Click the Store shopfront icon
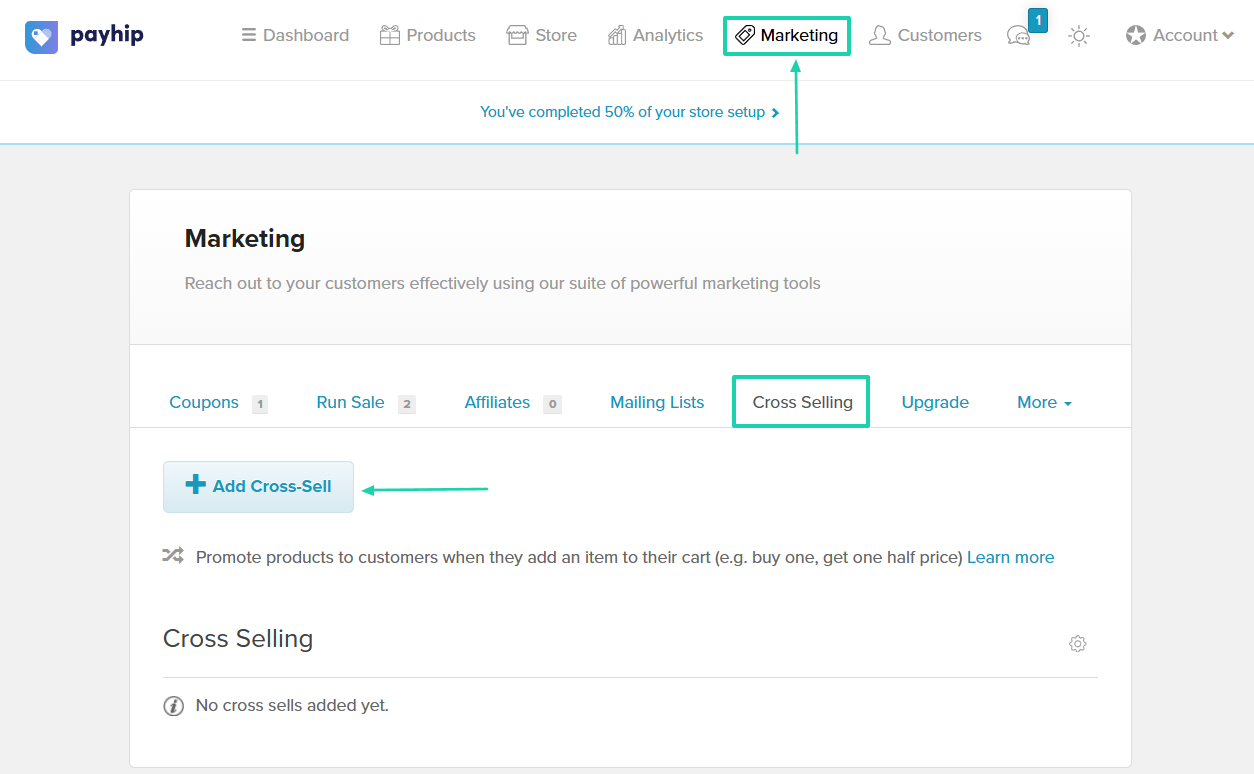Viewport: 1254px width, 774px height. click(x=516, y=36)
